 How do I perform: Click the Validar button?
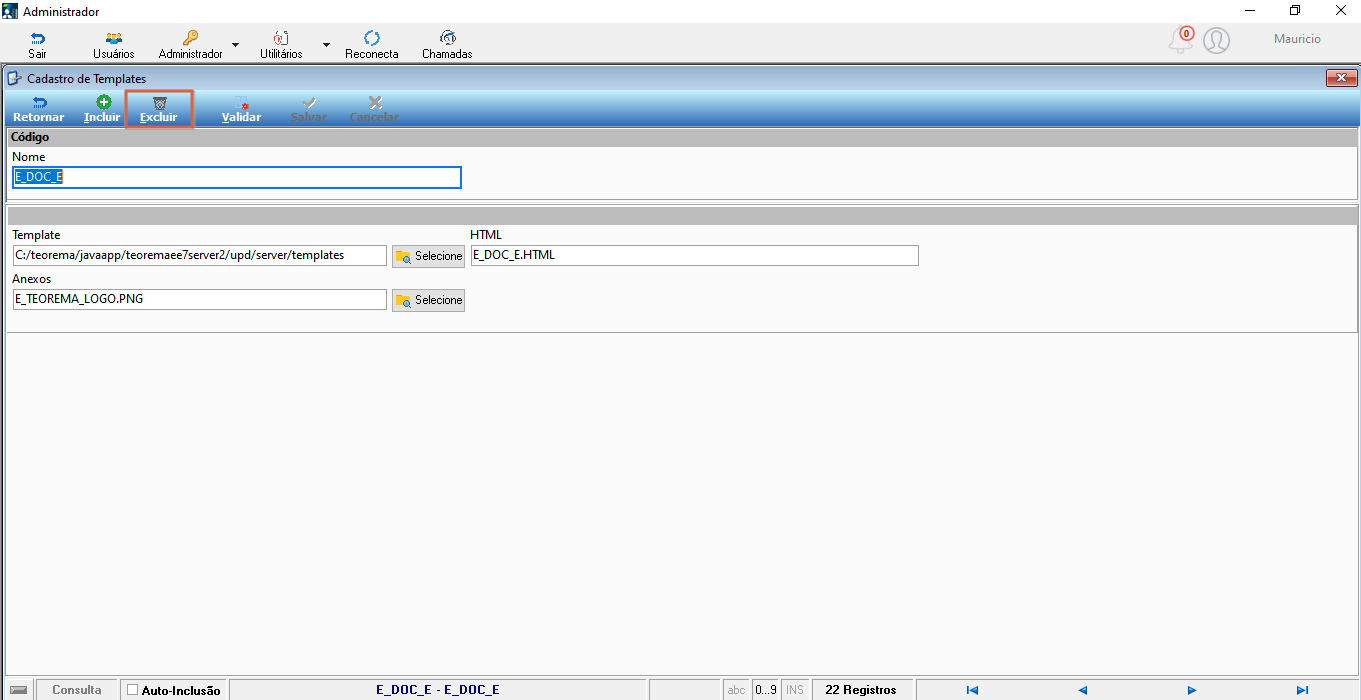click(x=241, y=109)
